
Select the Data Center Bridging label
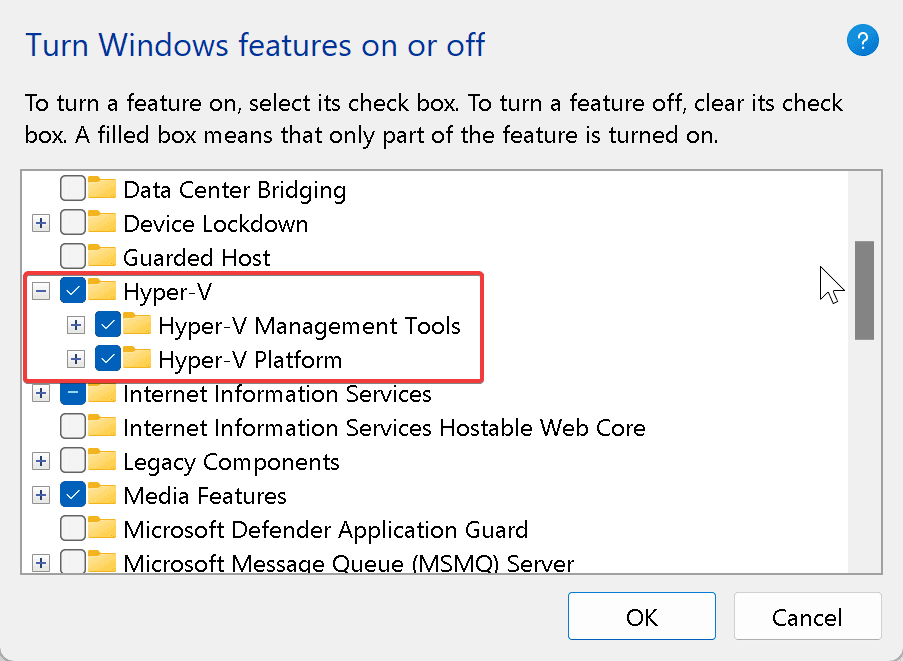[234, 190]
